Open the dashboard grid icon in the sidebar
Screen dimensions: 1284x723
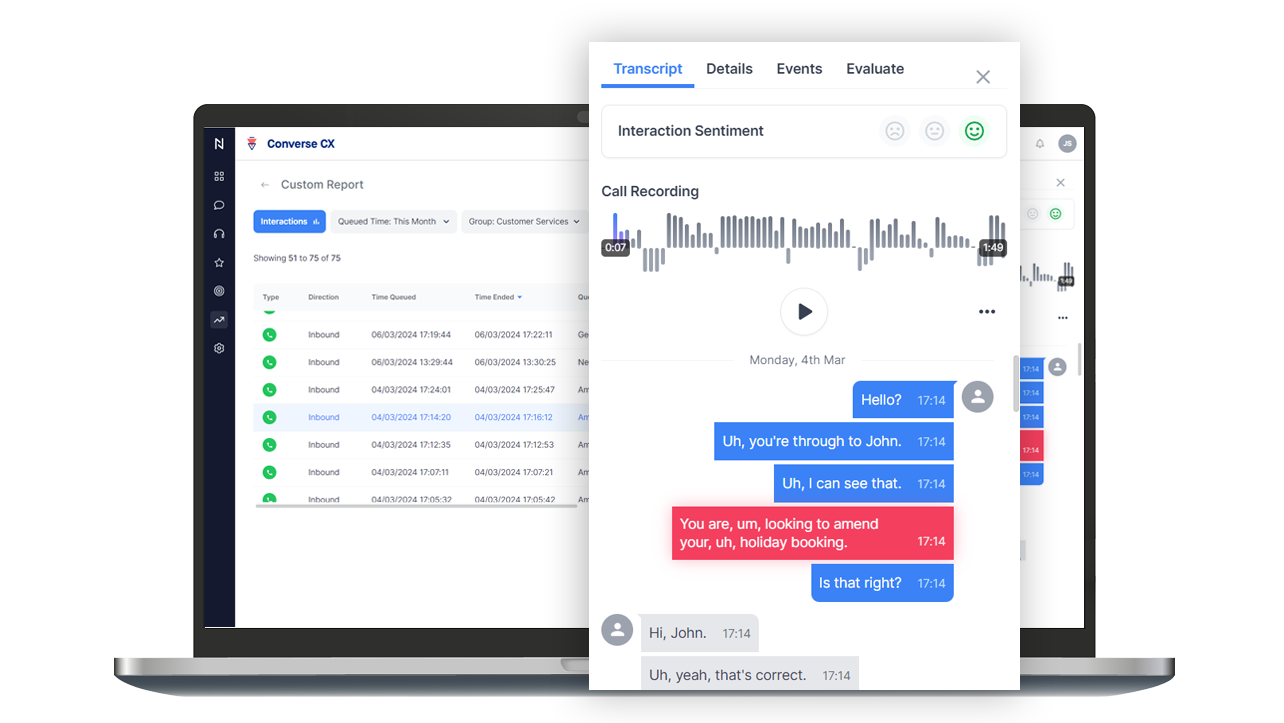(x=219, y=176)
